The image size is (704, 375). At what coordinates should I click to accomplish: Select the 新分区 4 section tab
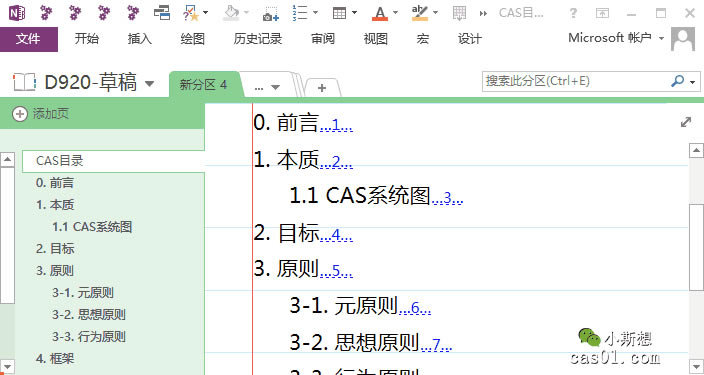click(x=203, y=84)
